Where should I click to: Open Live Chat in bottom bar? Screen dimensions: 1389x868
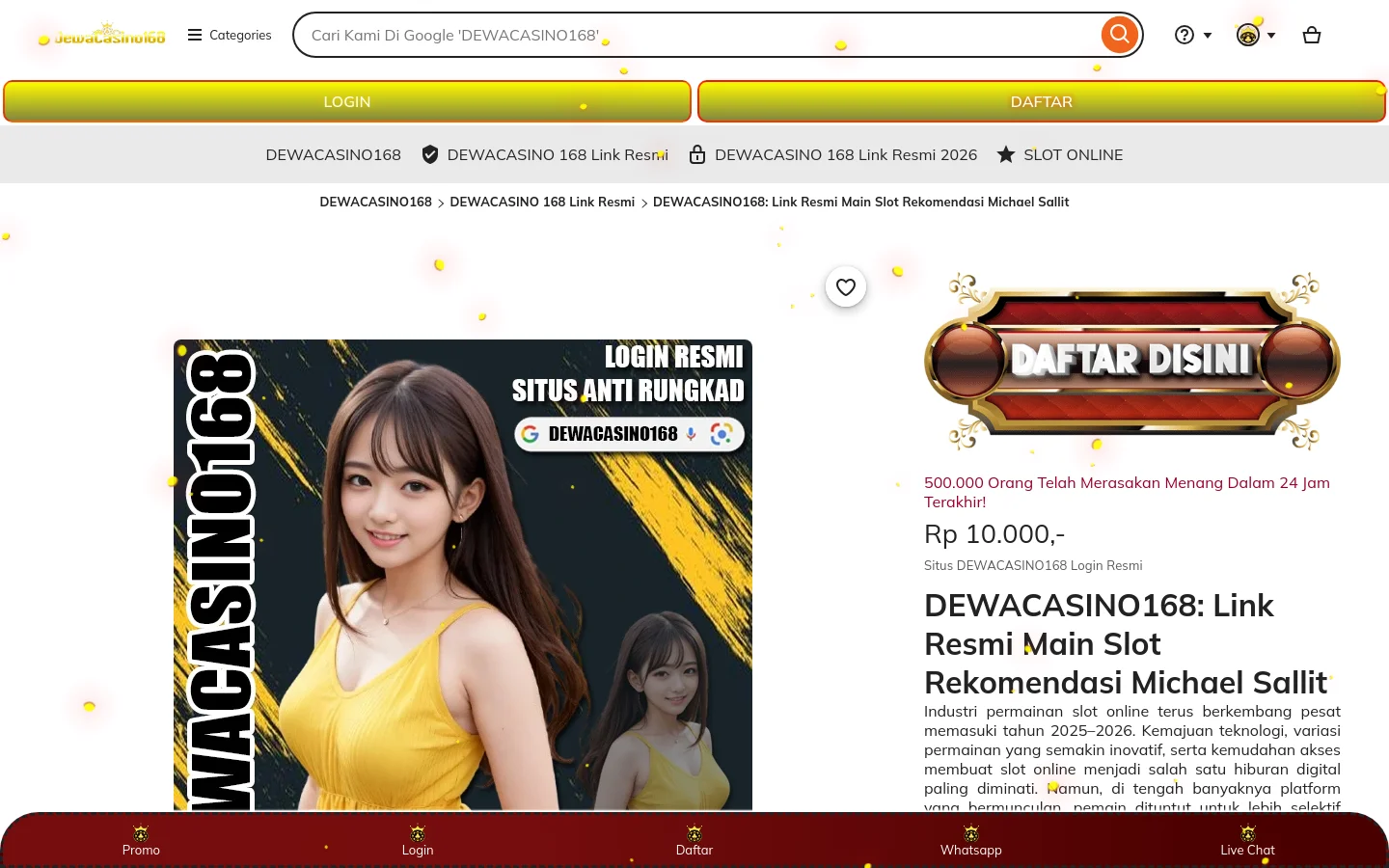pyautogui.click(x=1247, y=841)
